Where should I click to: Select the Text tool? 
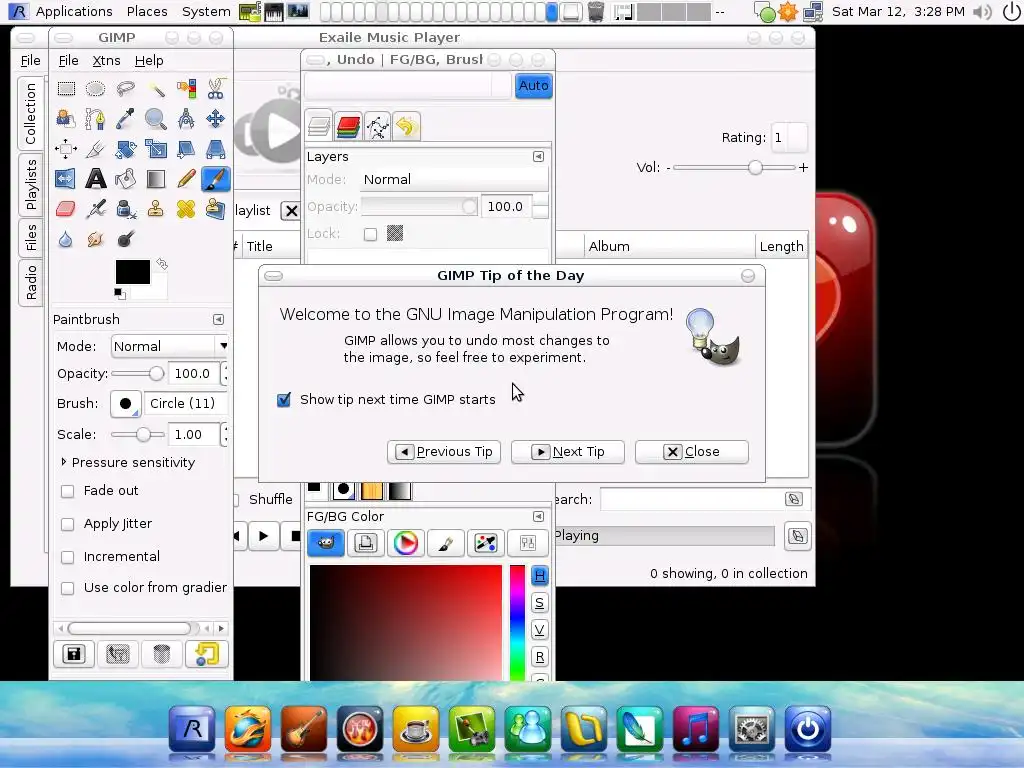click(x=95, y=178)
